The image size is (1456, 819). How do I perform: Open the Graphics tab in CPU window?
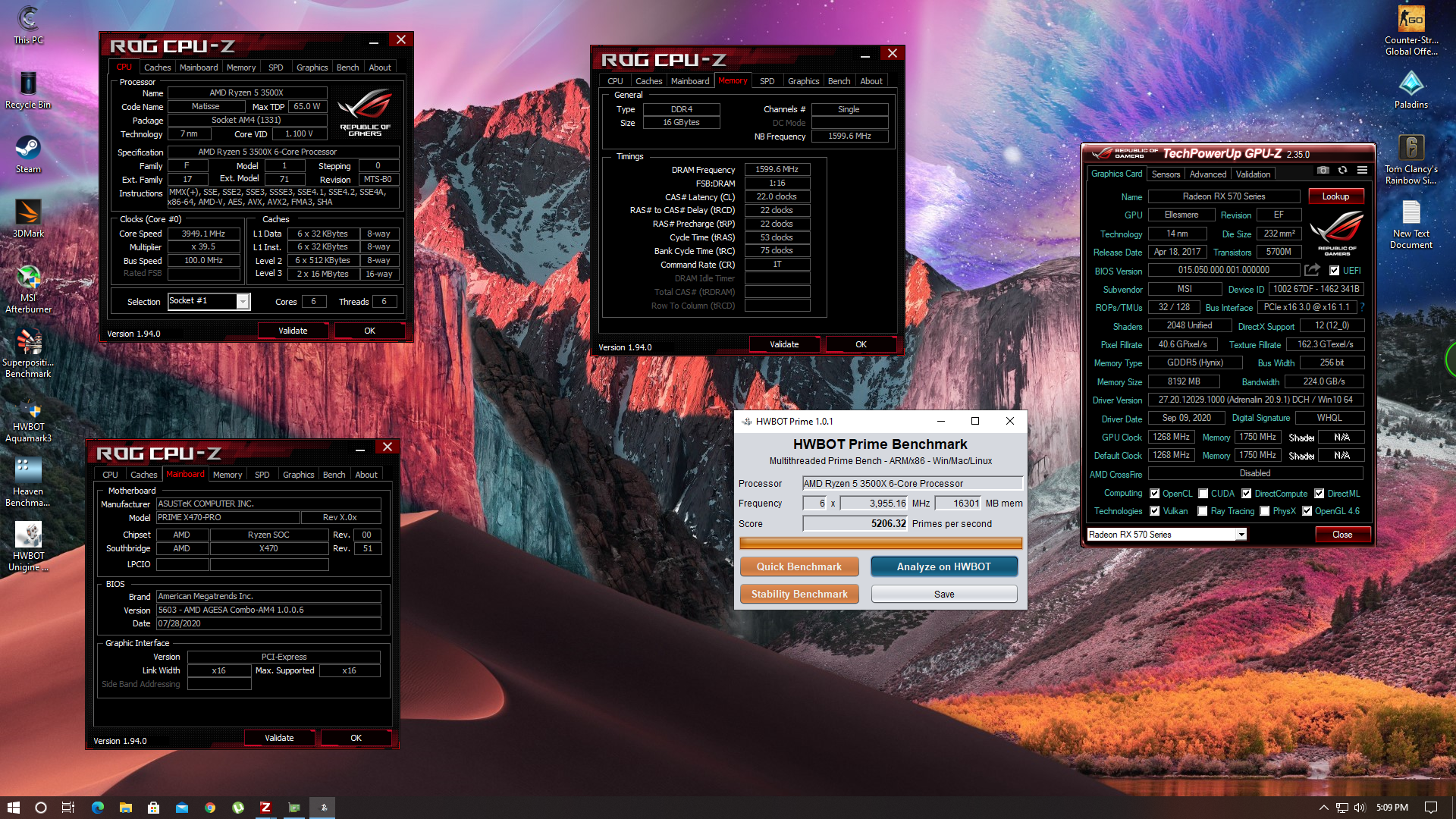312,67
